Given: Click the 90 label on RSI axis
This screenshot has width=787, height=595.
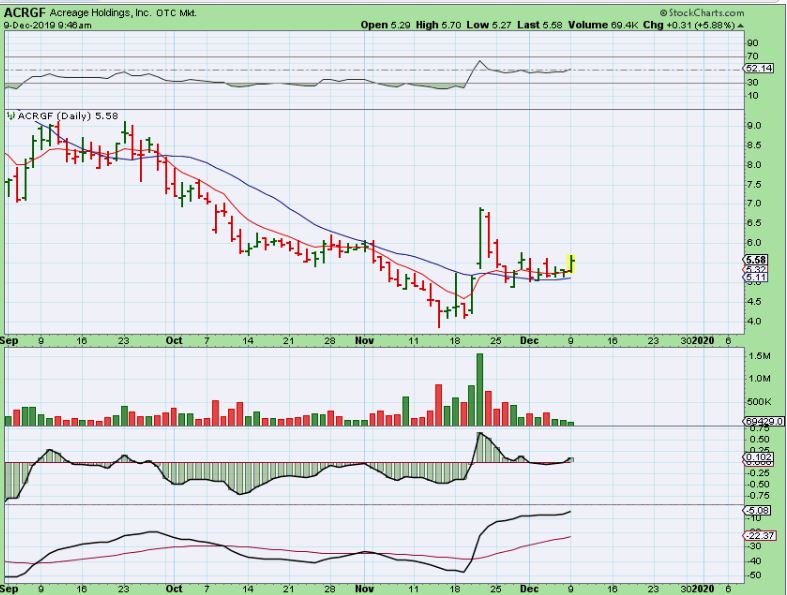Looking at the screenshot, I should tap(752, 43).
